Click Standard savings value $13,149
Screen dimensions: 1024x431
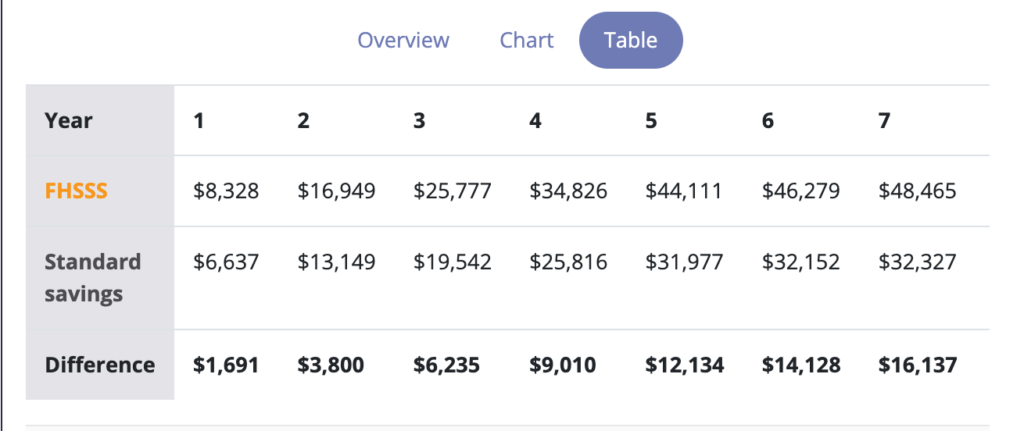(x=336, y=263)
